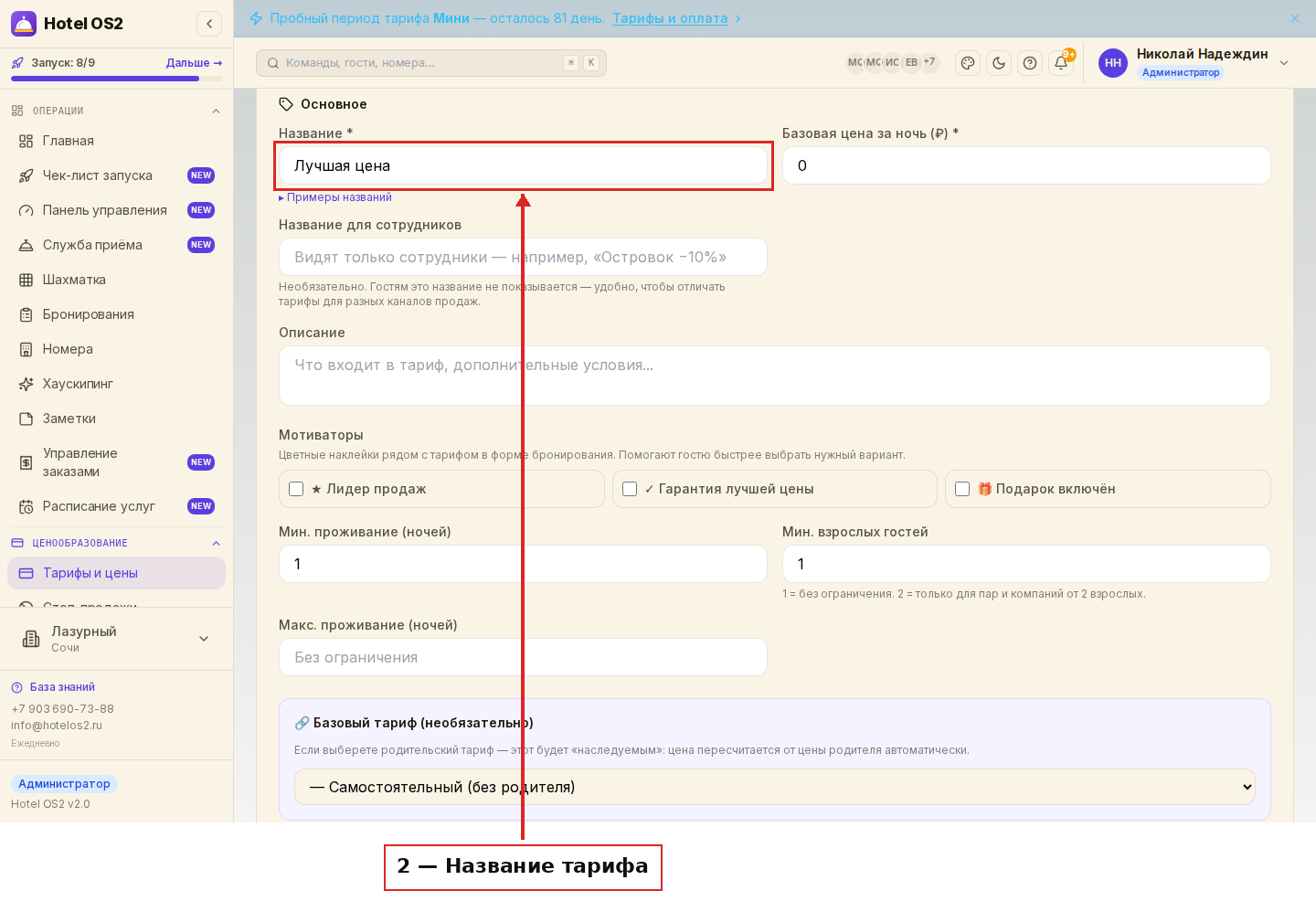Click the Служба приёма bell icon

[26, 245]
